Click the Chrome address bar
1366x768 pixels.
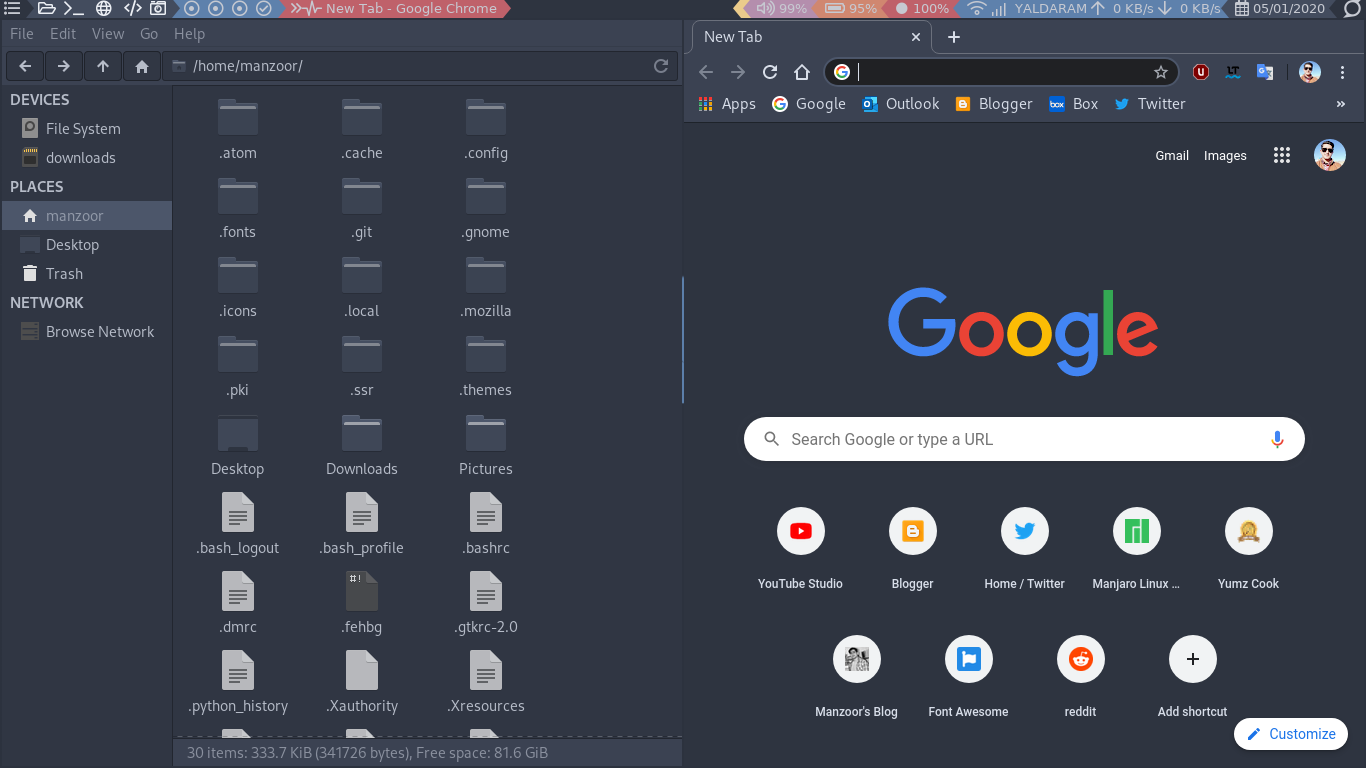1000,72
